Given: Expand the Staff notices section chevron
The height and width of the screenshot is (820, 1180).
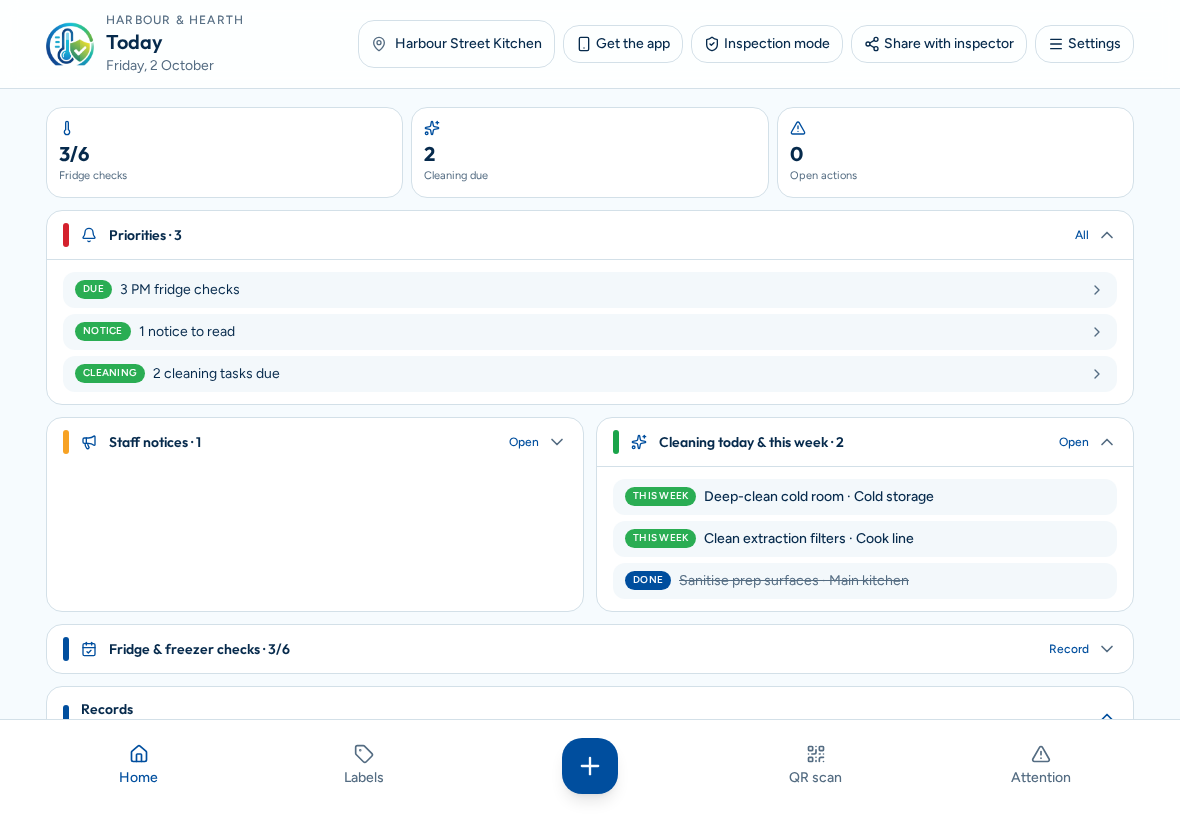Looking at the screenshot, I should [x=557, y=442].
